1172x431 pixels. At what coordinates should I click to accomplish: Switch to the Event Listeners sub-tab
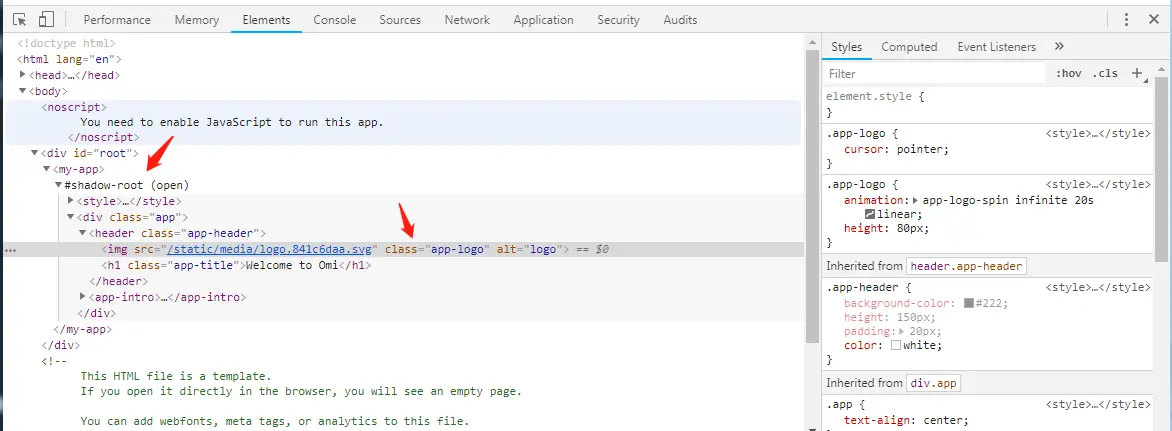point(996,47)
